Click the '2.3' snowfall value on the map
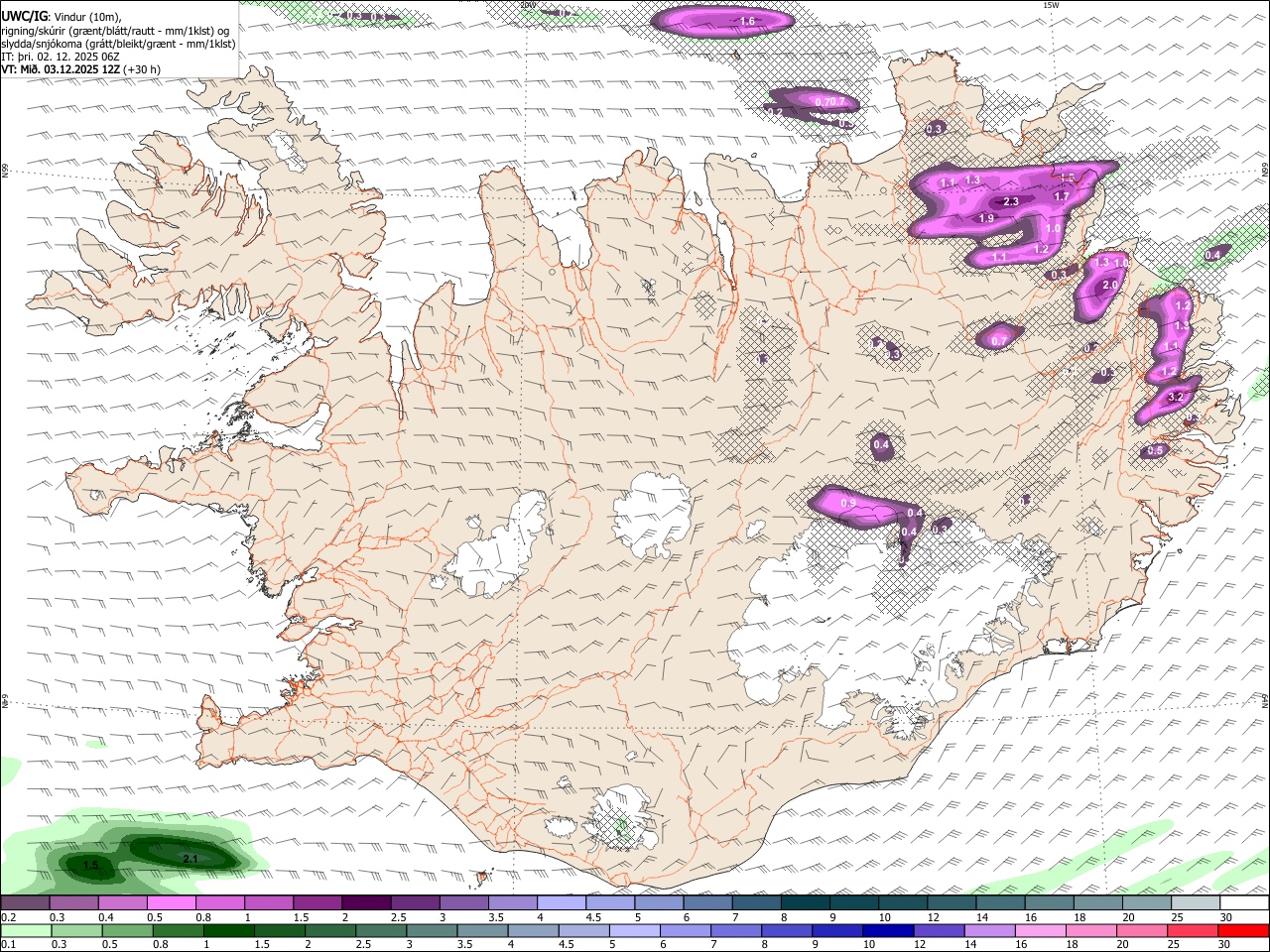Viewport: 1270px width, 952px height. [x=1011, y=201]
